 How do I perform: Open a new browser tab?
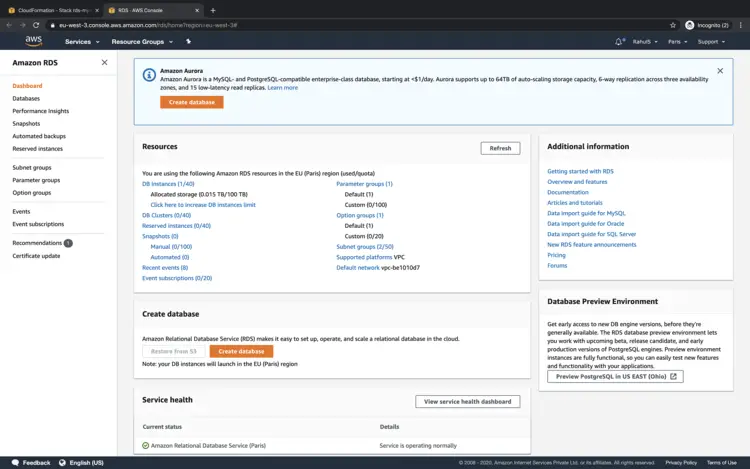(x=213, y=10)
